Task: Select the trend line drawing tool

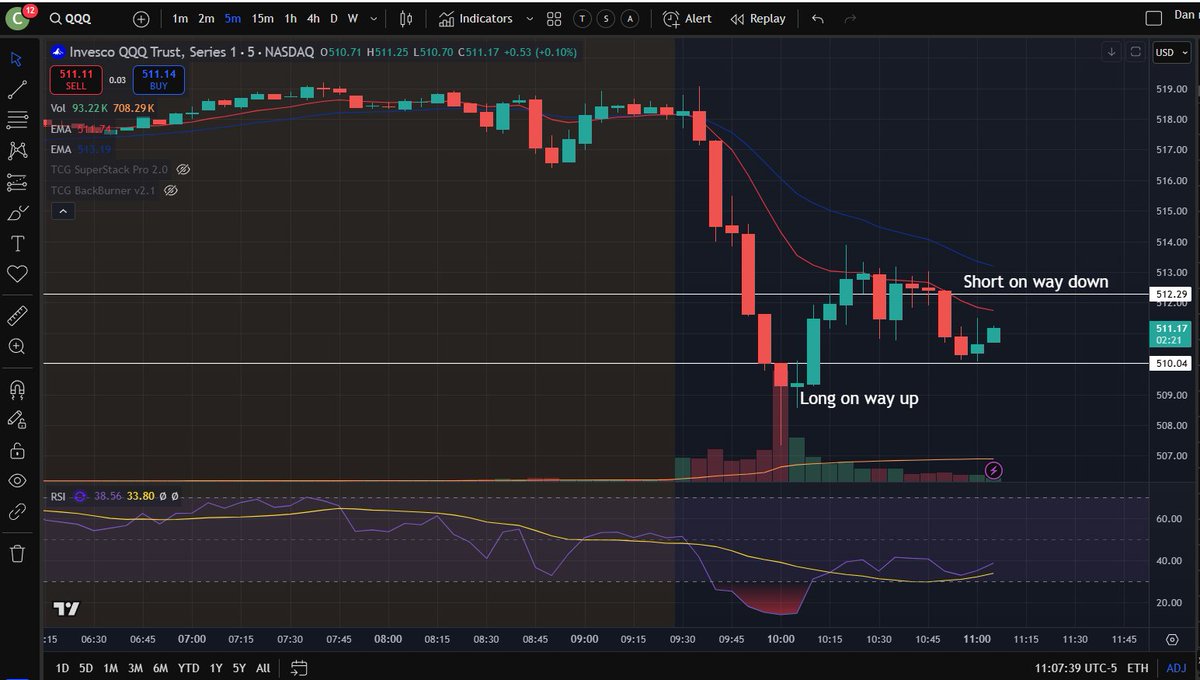Action: click(17, 90)
